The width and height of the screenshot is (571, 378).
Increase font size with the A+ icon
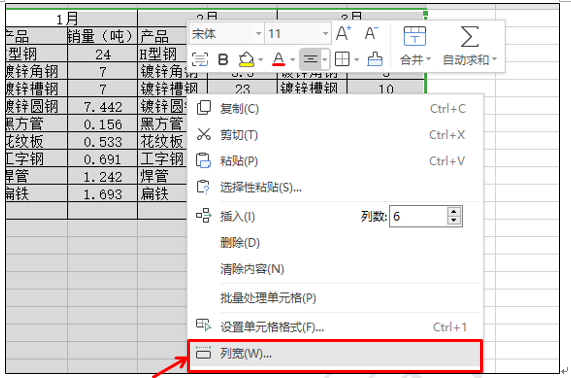(343, 34)
